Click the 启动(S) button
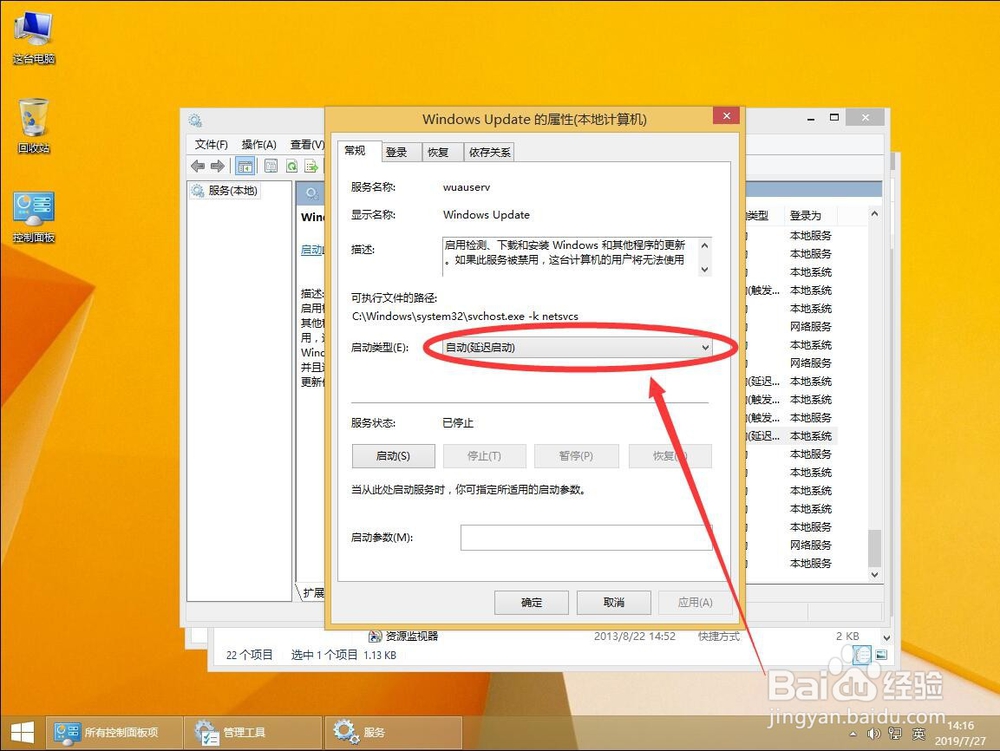The width and height of the screenshot is (1000, 751). pyautogui.click(x=393, y=456)
